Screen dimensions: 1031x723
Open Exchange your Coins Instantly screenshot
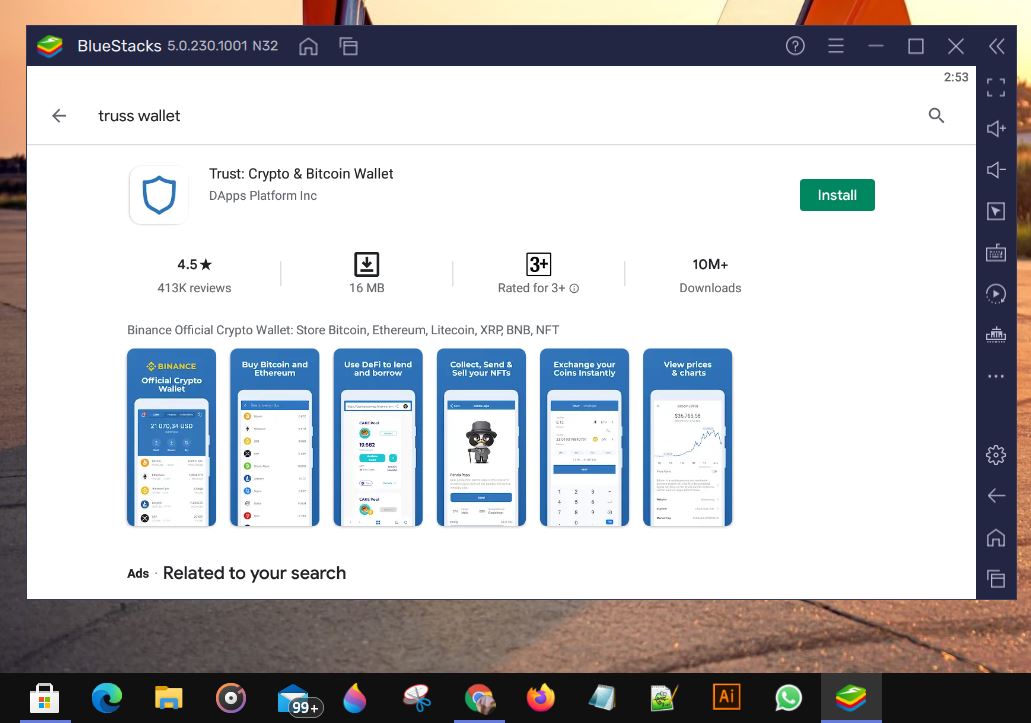pos(585,437)
